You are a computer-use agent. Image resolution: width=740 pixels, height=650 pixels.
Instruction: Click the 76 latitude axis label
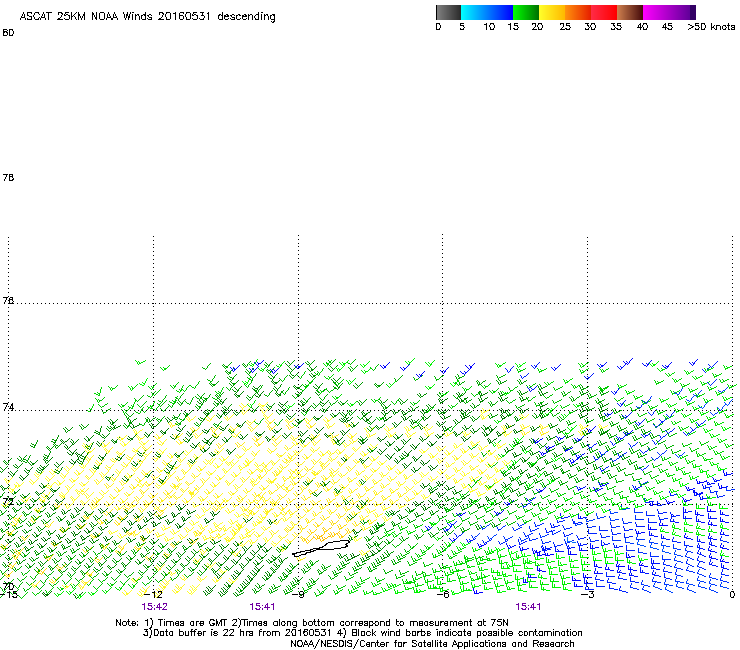coord(8,300)
